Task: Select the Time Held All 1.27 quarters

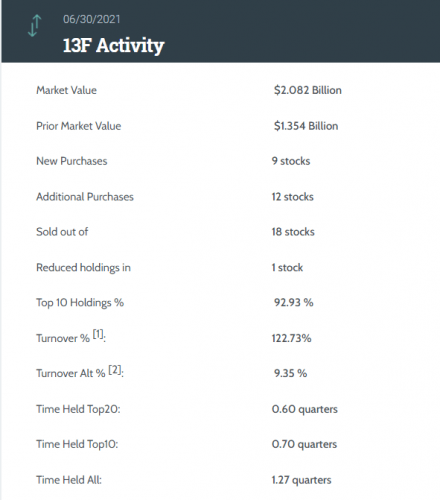Action: (x=301, y=480)
